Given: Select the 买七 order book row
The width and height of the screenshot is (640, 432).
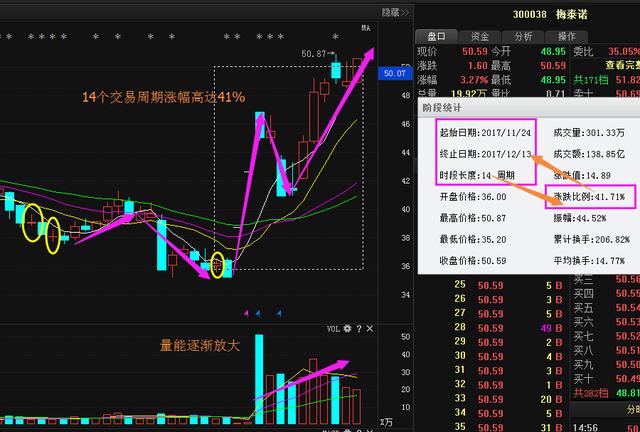Looking at the screenshot, I should point(607,336).
